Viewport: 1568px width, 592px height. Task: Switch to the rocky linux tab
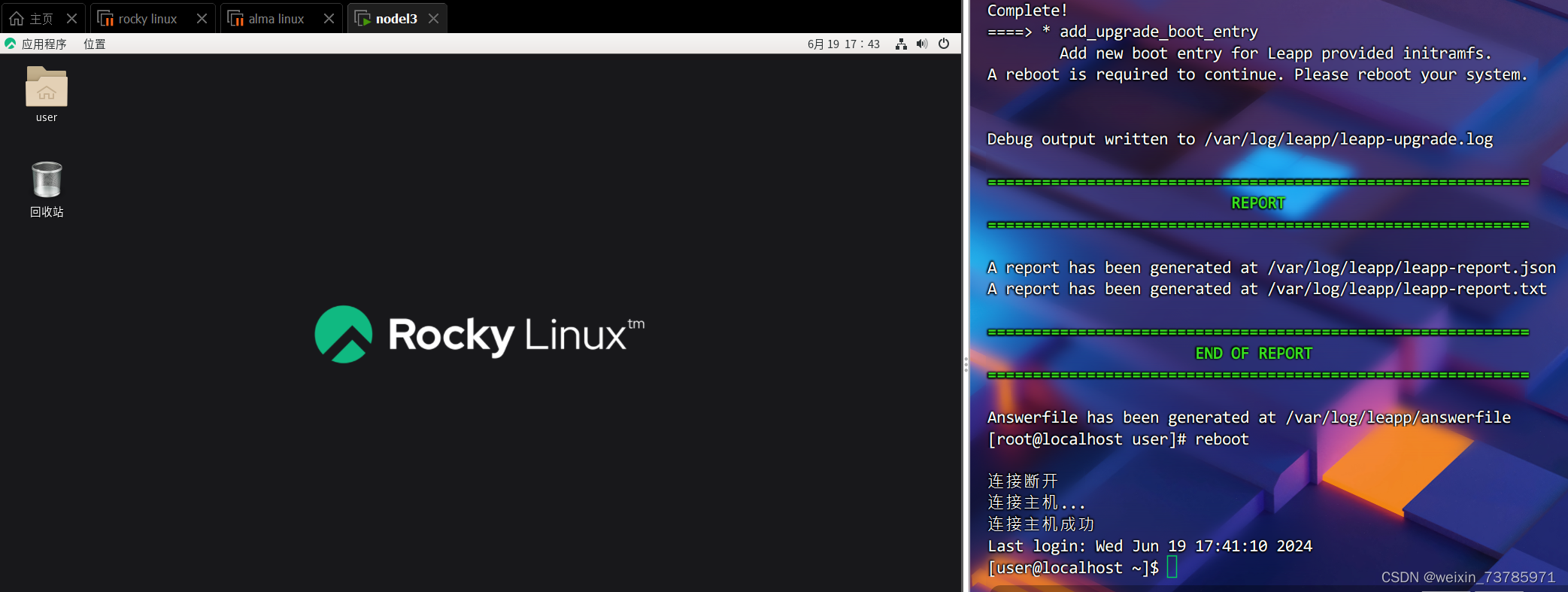pos(153,19)
